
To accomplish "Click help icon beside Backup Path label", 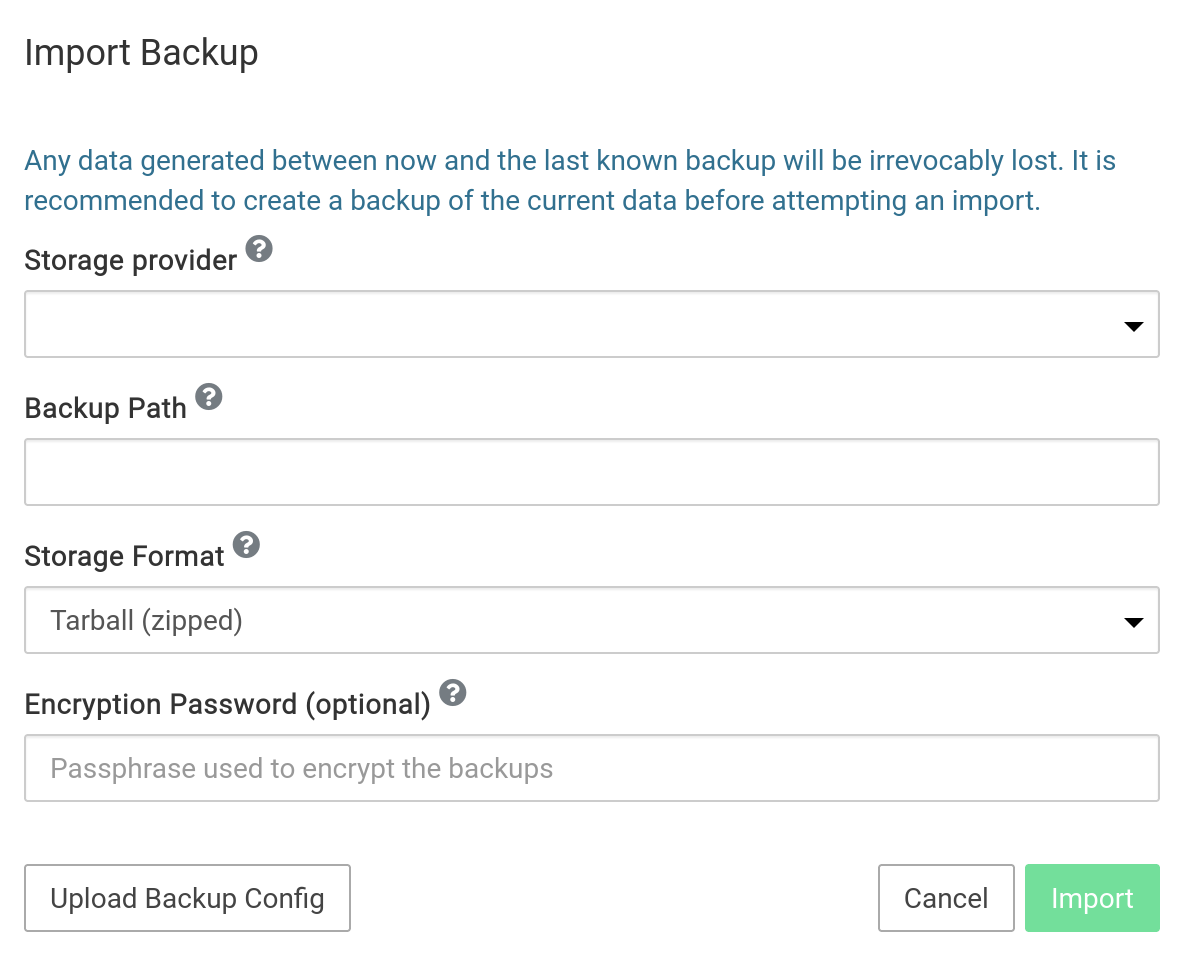I will [208, 397].
